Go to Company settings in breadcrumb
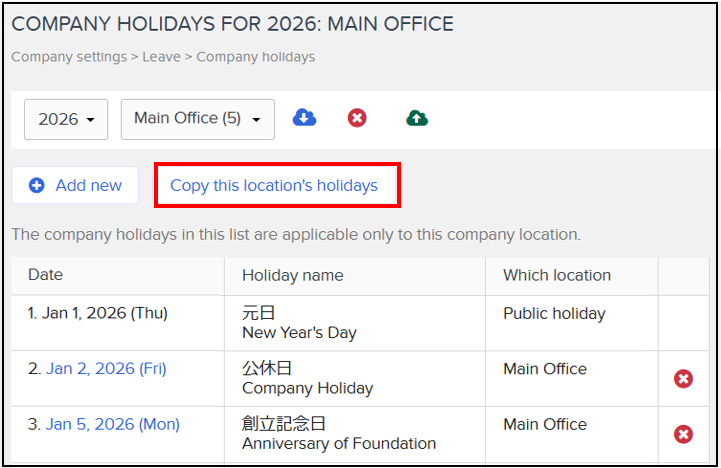Image resolution: width=721 pixels, height=468 pixels. point(69,57)
